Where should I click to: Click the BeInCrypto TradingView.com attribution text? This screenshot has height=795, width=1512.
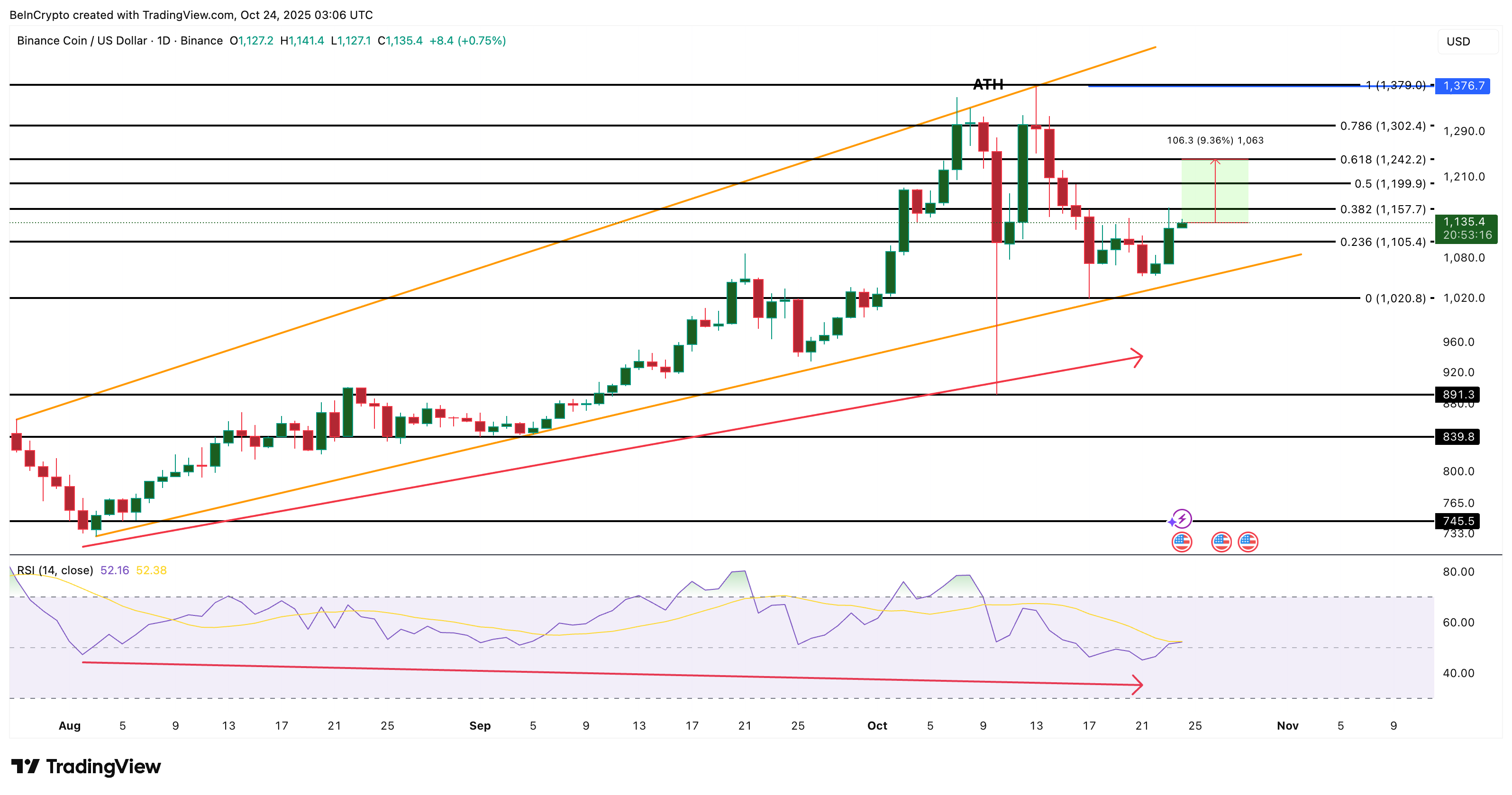pyautogui.click(x=191, y=15)
